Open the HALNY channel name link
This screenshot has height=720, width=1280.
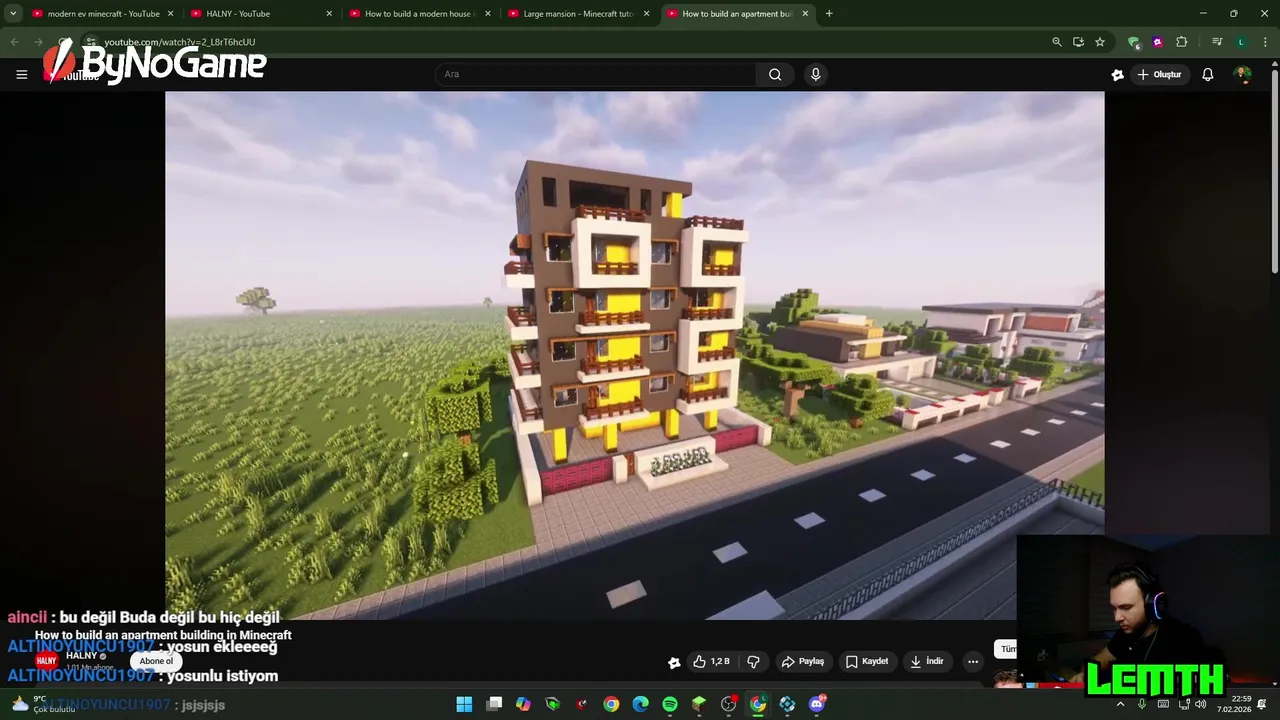tap(82, 655)
